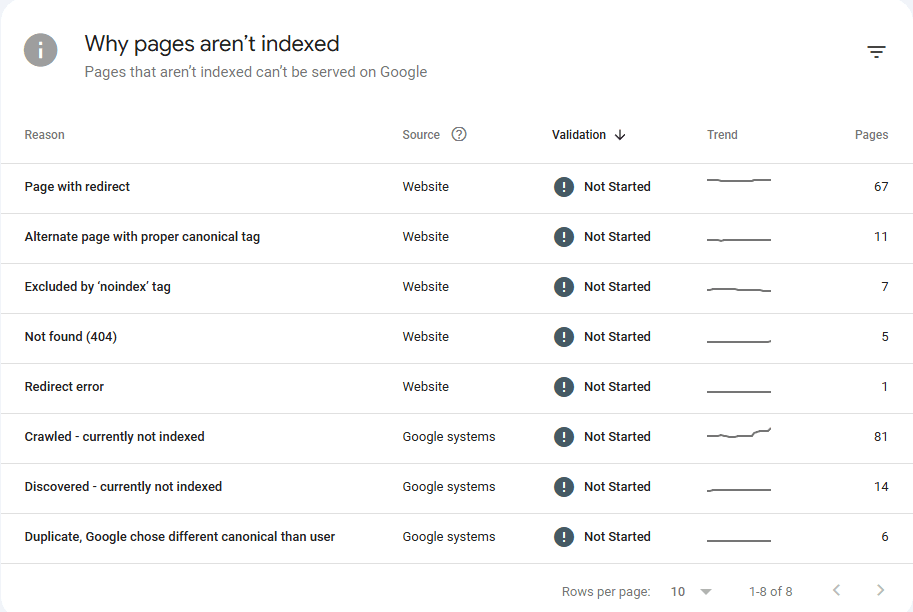The width and height of the screenshot is (913, 612).
Task: Click 'Website' source in Page with redirect row
Action: [426, 187]
